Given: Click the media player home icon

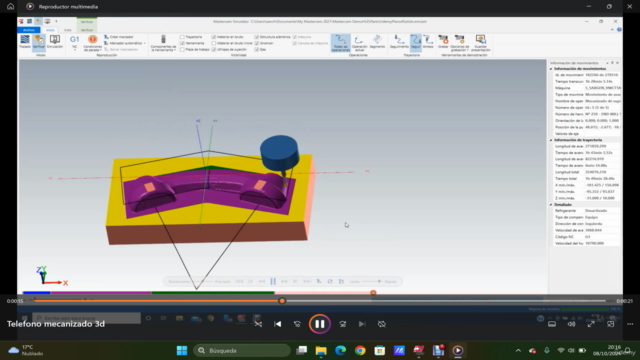Looking at the screenshot, I should click(x=10, y=7).
